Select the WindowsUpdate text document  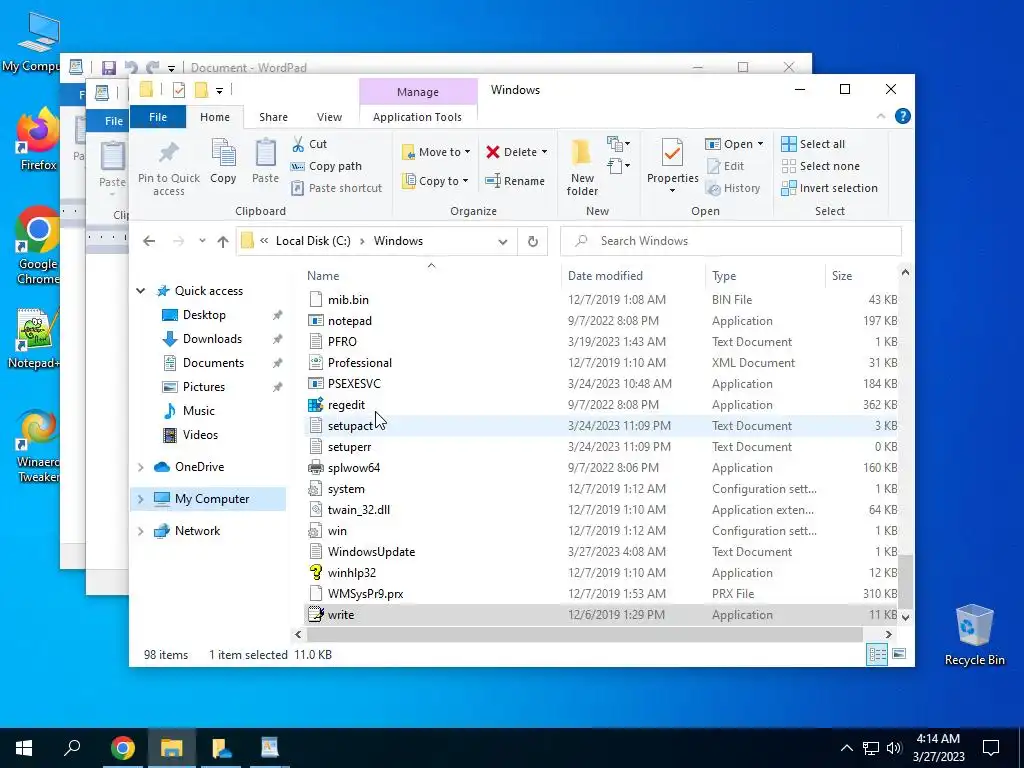371,552
